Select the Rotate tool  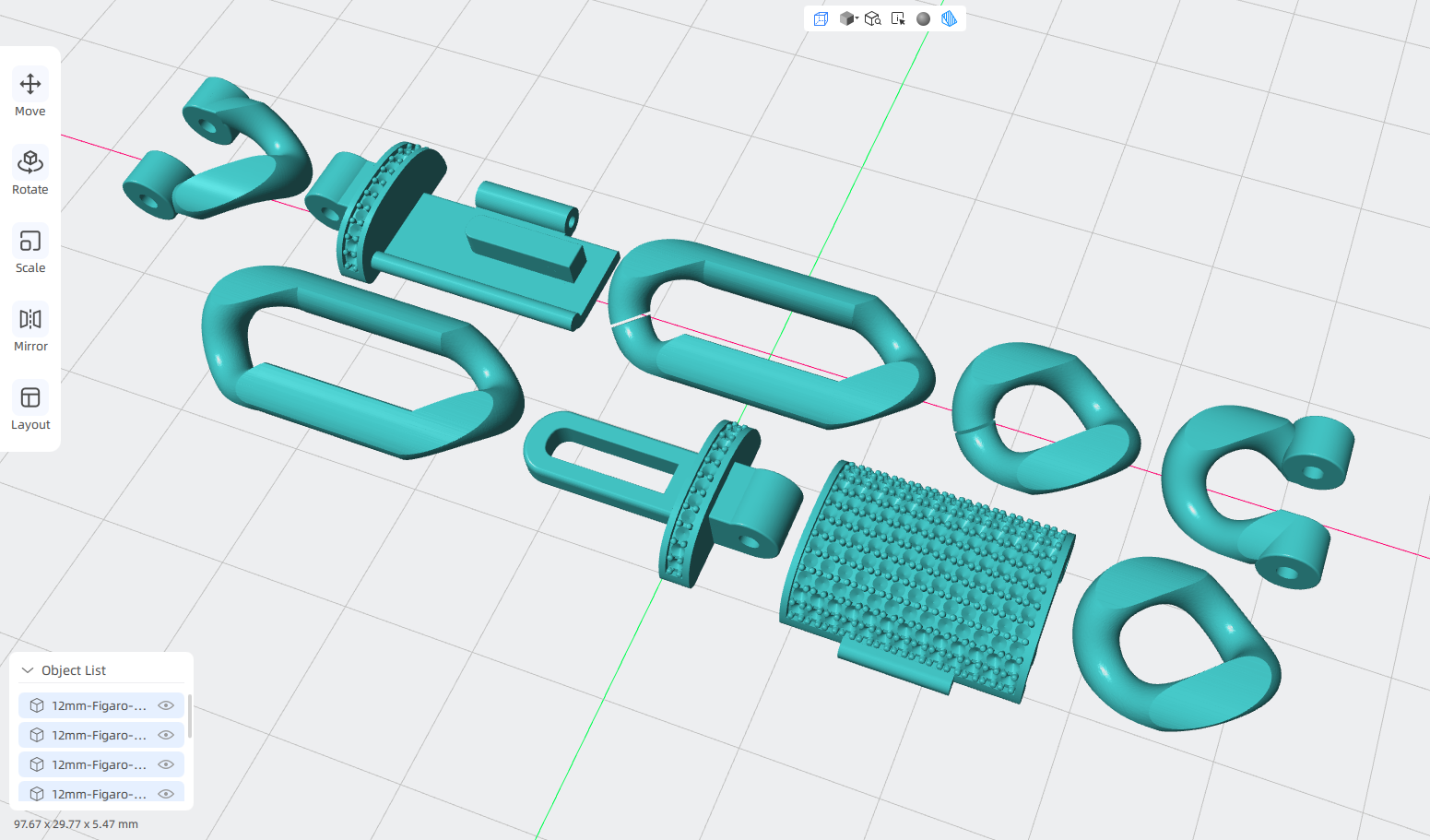tap(30, 172)
